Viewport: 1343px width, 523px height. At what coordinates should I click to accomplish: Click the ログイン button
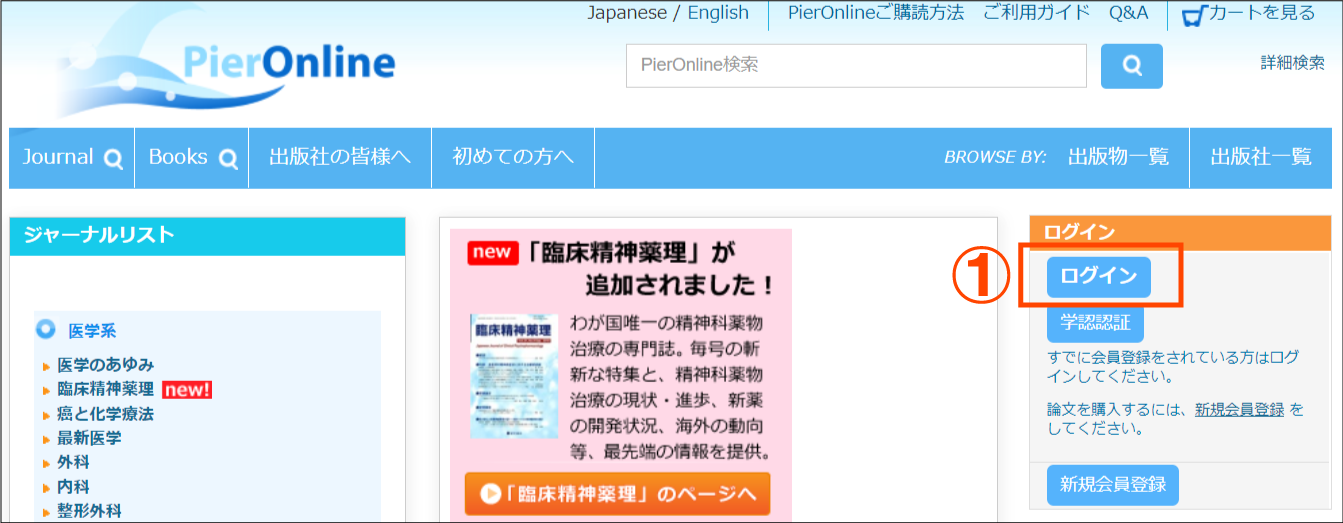click(1099, 277)
